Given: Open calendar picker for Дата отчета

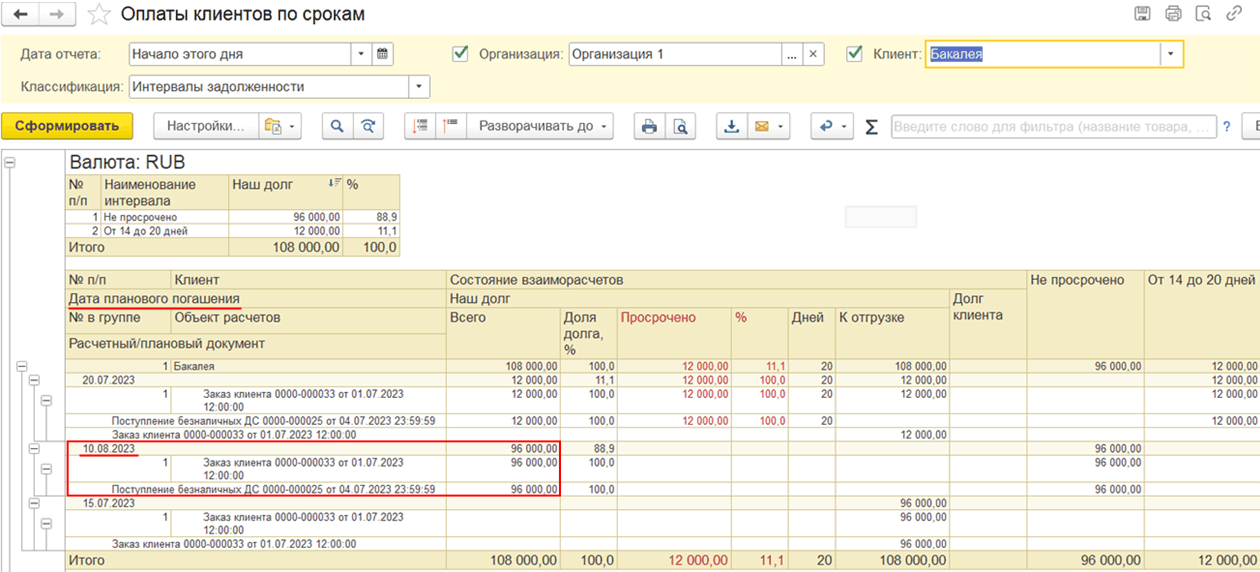Looking at the screenshot, I should coord(382,54).
